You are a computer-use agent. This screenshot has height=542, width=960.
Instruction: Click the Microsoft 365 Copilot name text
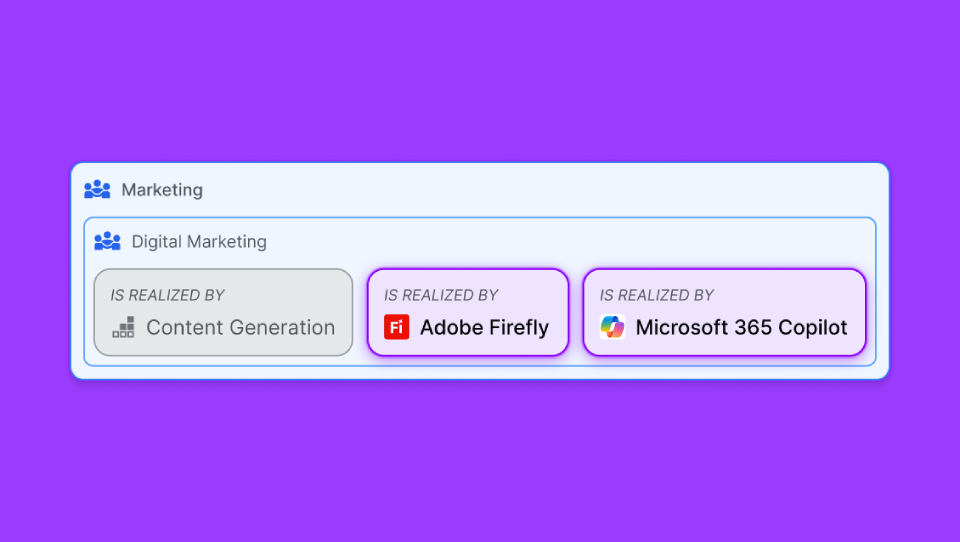741,327
